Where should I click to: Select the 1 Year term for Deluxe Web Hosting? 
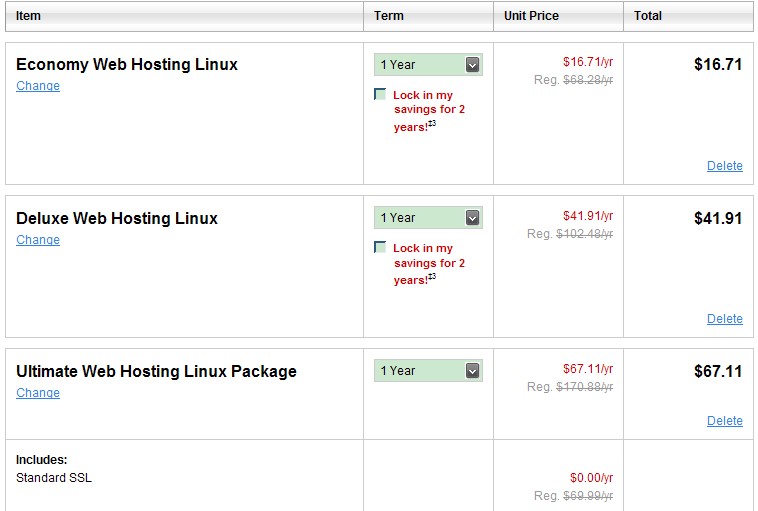[428, 218]
